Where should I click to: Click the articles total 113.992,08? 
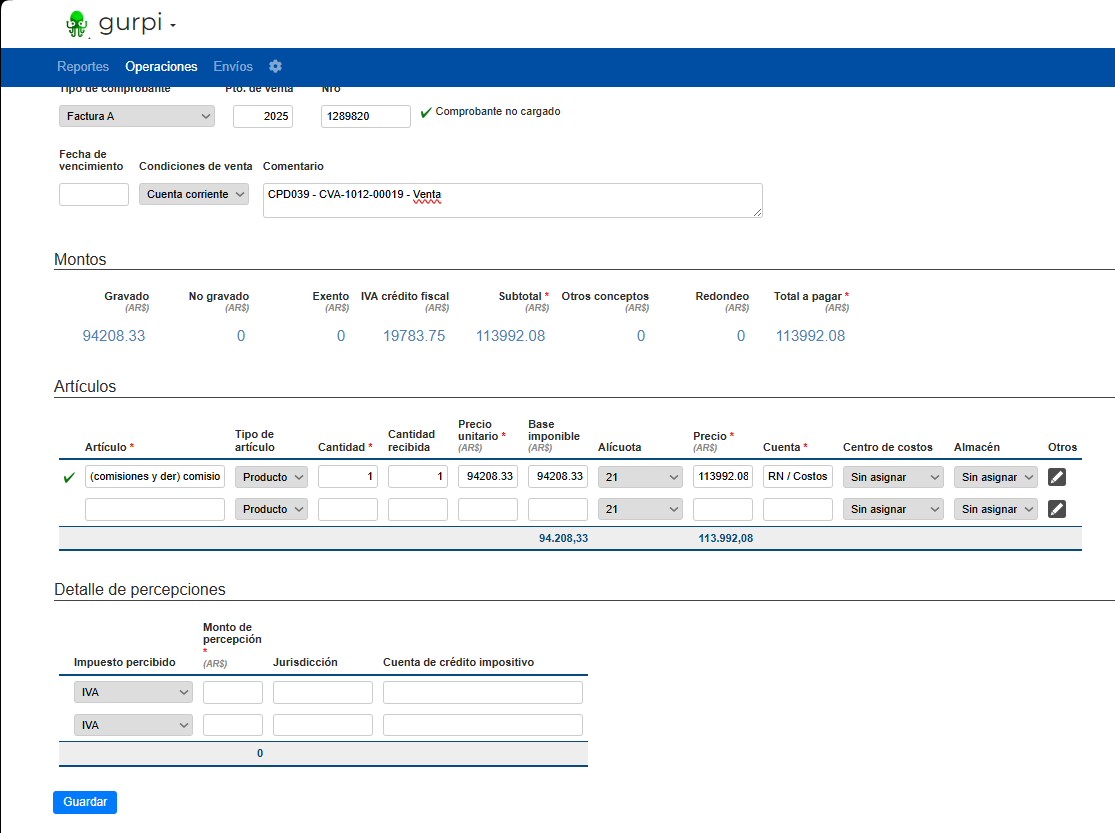[x=725, y=538]
